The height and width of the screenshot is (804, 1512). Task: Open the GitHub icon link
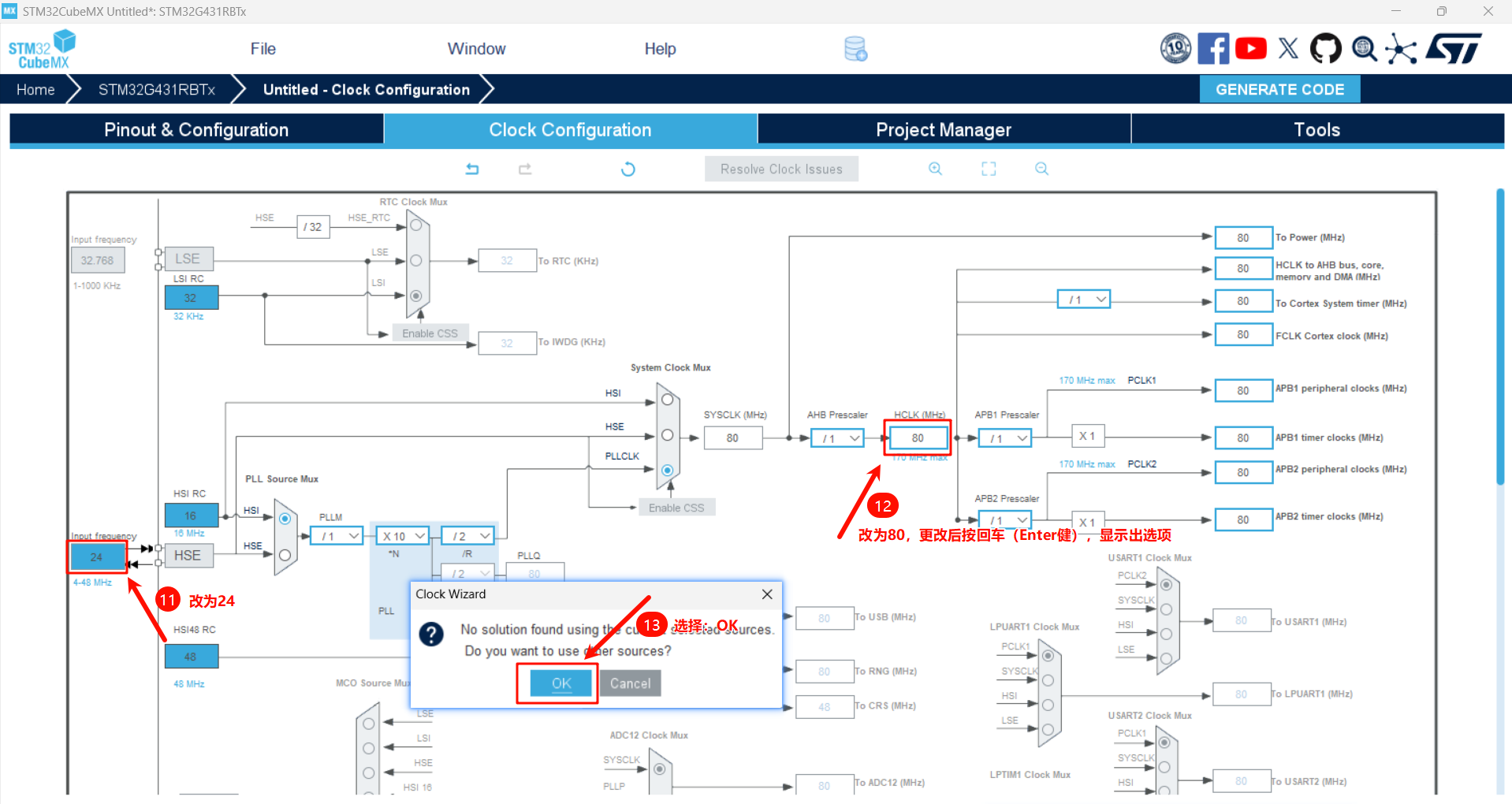tap(1325, 49)
